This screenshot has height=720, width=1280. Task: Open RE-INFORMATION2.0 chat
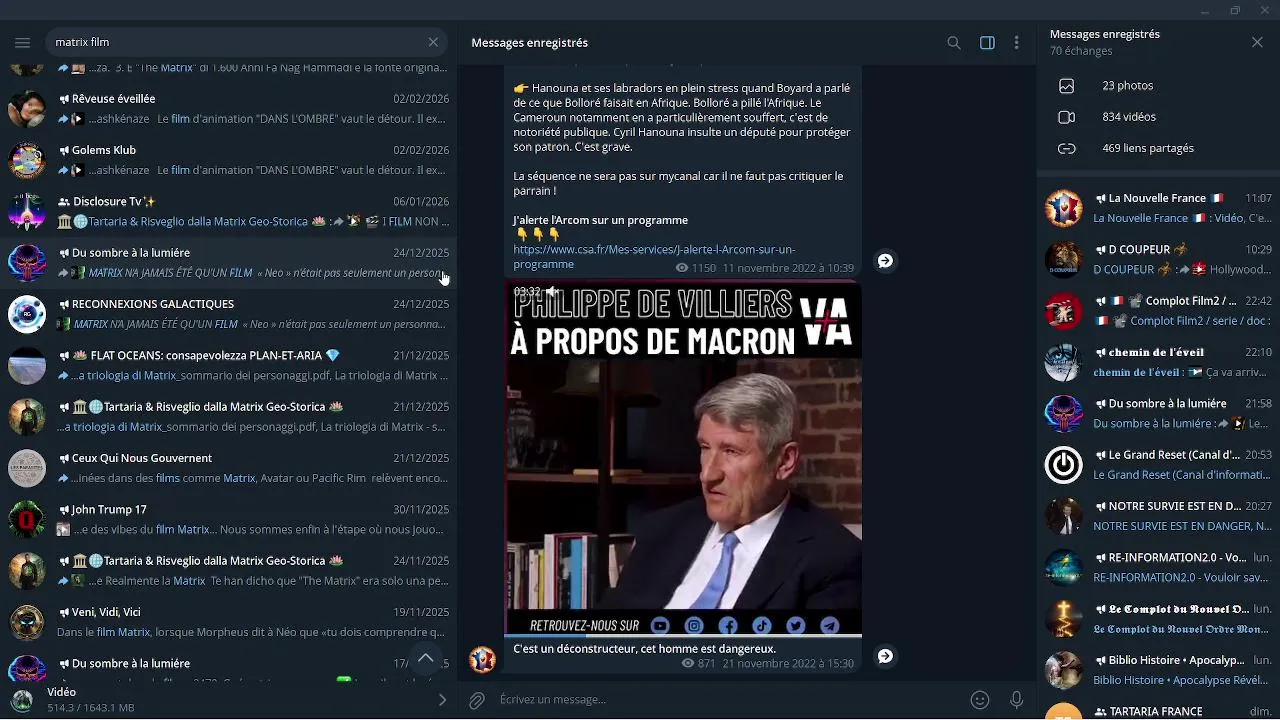coord(1158,567)
